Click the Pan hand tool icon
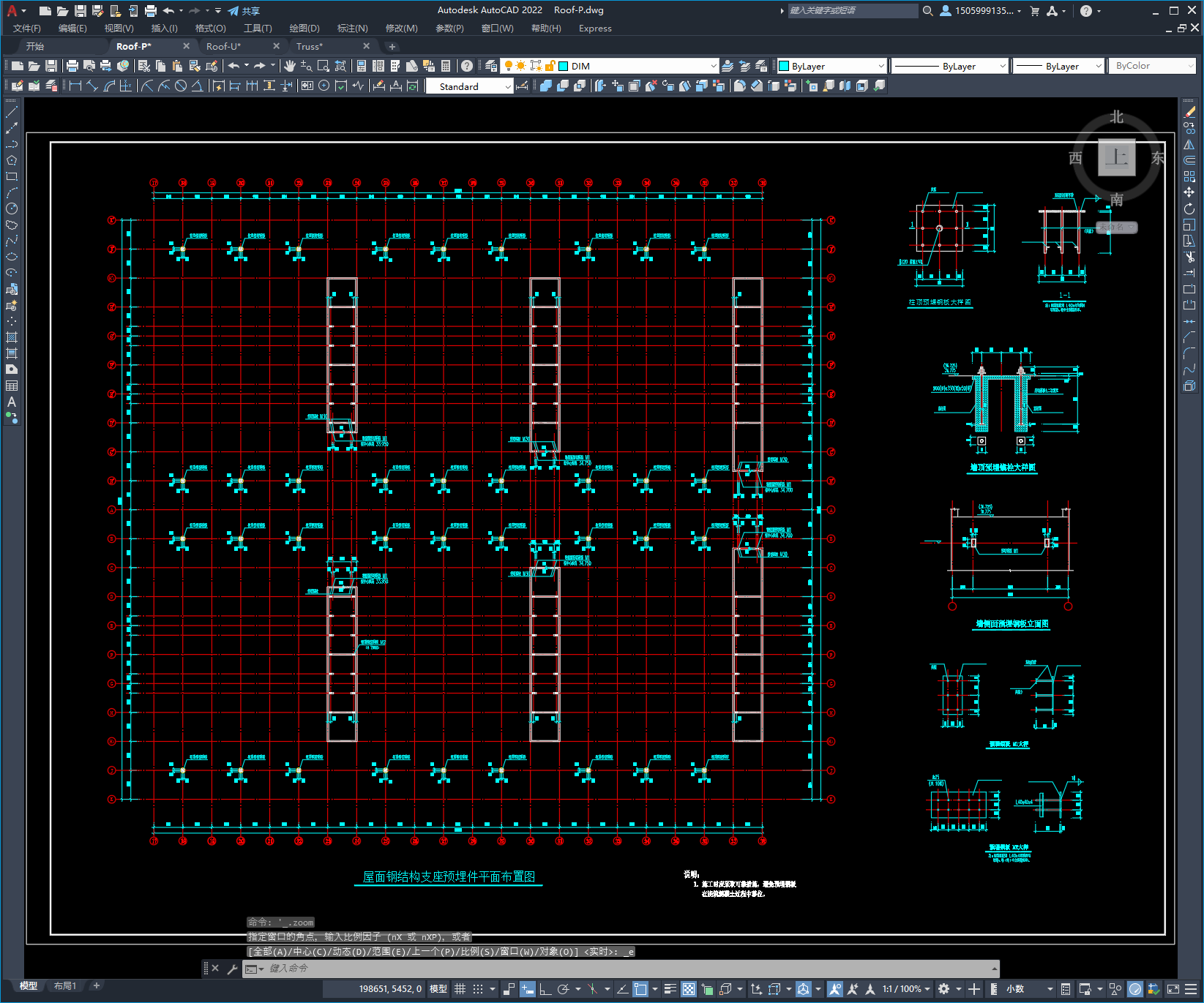The height and width of the screenshot is (1003, 1204). pos(290,66)
